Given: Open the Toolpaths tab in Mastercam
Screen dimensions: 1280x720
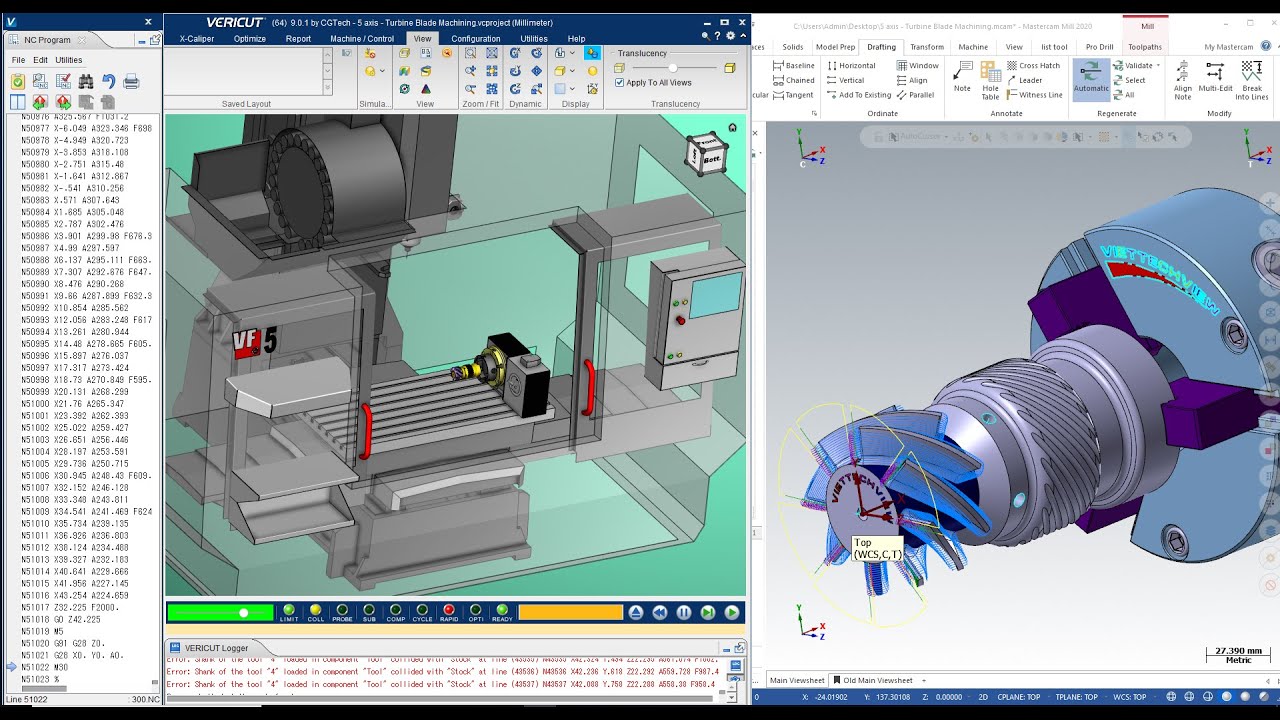Looking at the screenshot, I should click(1145, 47).
